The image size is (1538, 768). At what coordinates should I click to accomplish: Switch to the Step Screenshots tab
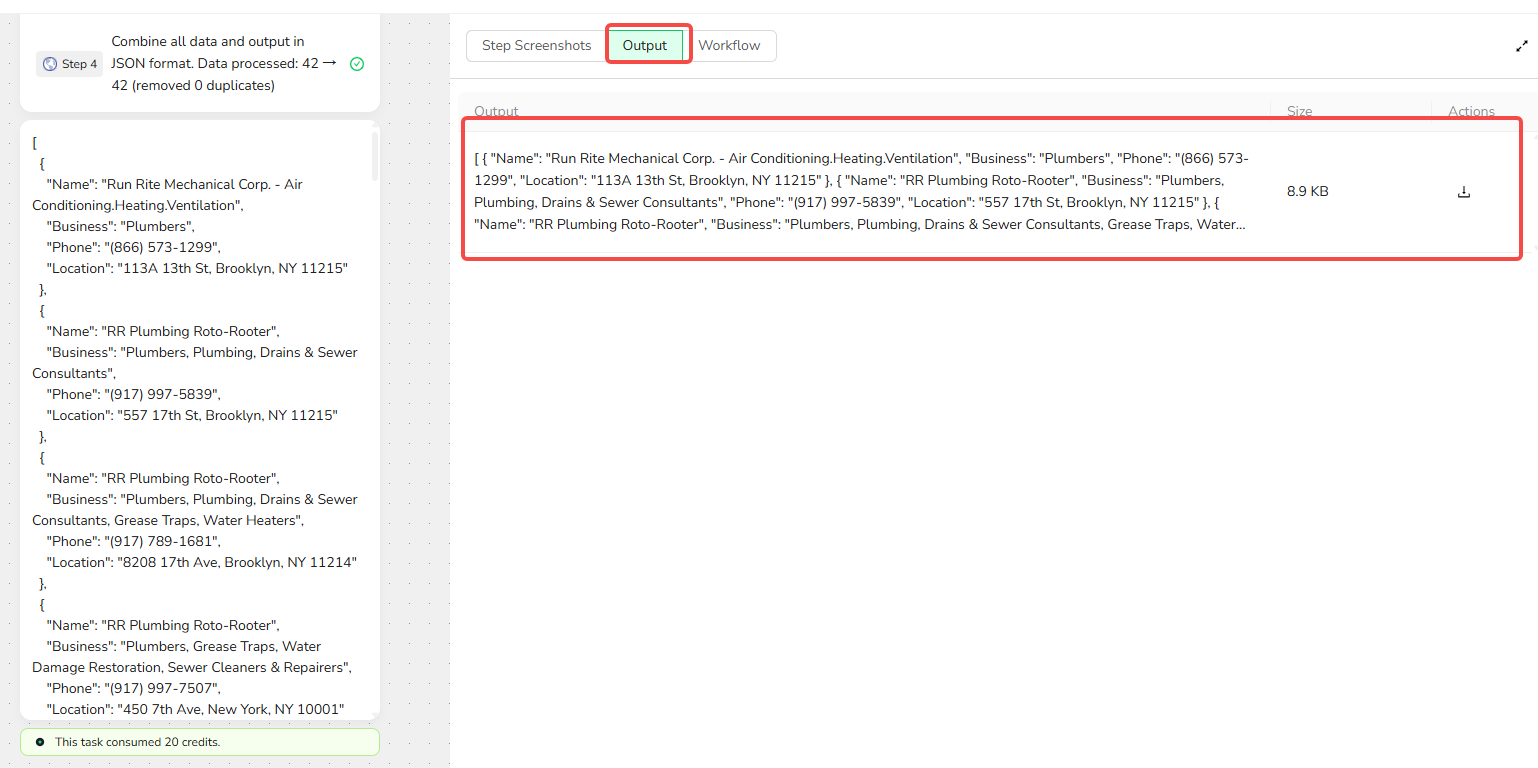click(x=536, y=46)
